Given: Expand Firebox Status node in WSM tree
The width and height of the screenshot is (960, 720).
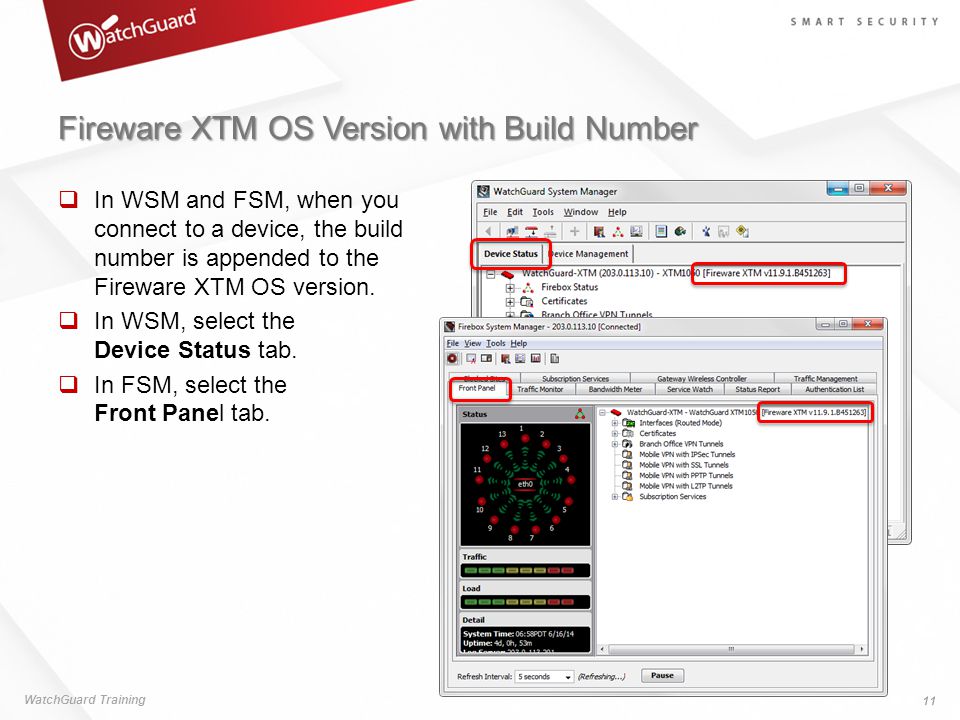Looking at the screenshot, I should pyautogui.click(x=510, y=287).
